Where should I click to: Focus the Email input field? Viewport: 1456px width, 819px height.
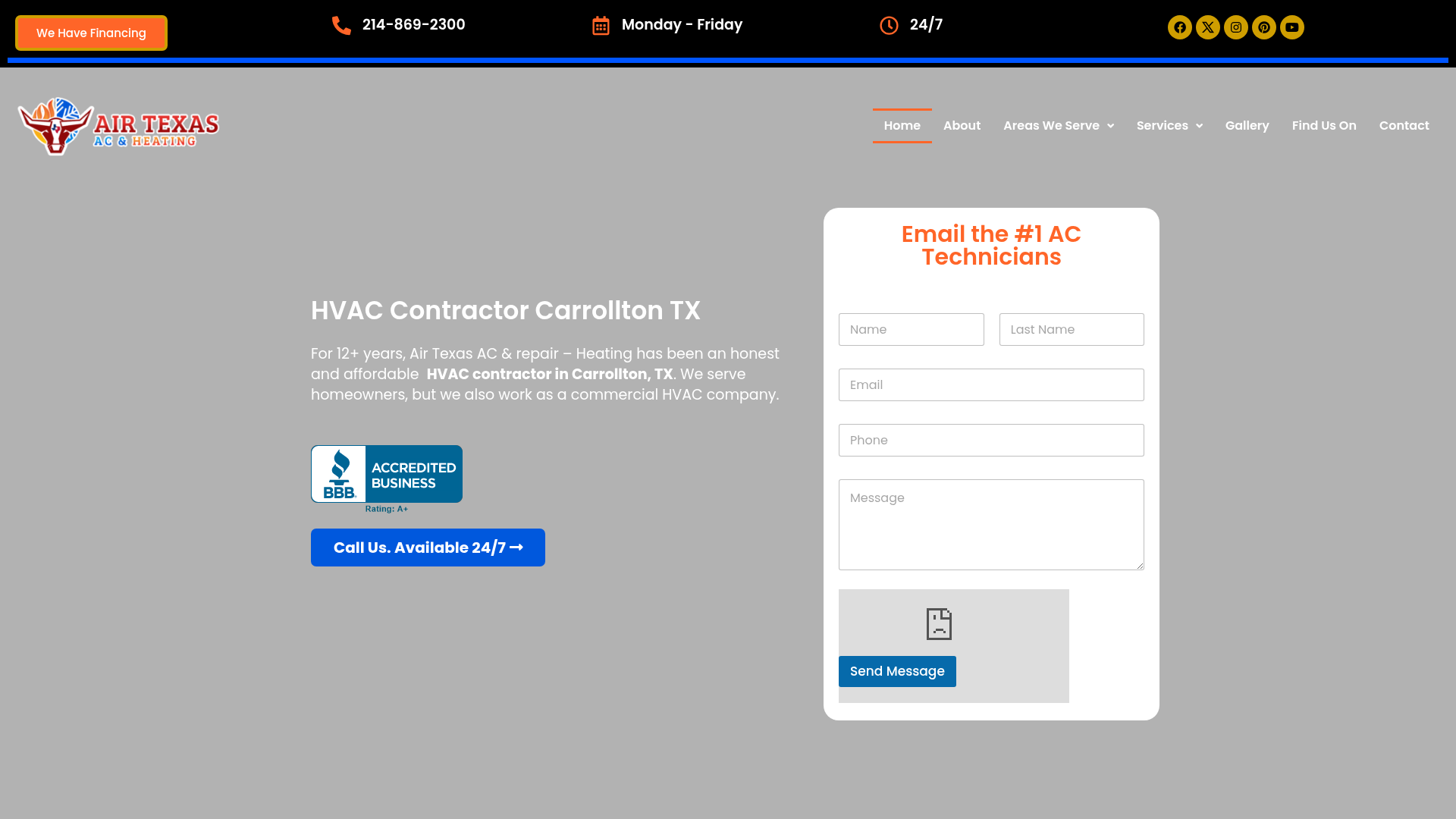pyautogui.click(x=990, y=385)
